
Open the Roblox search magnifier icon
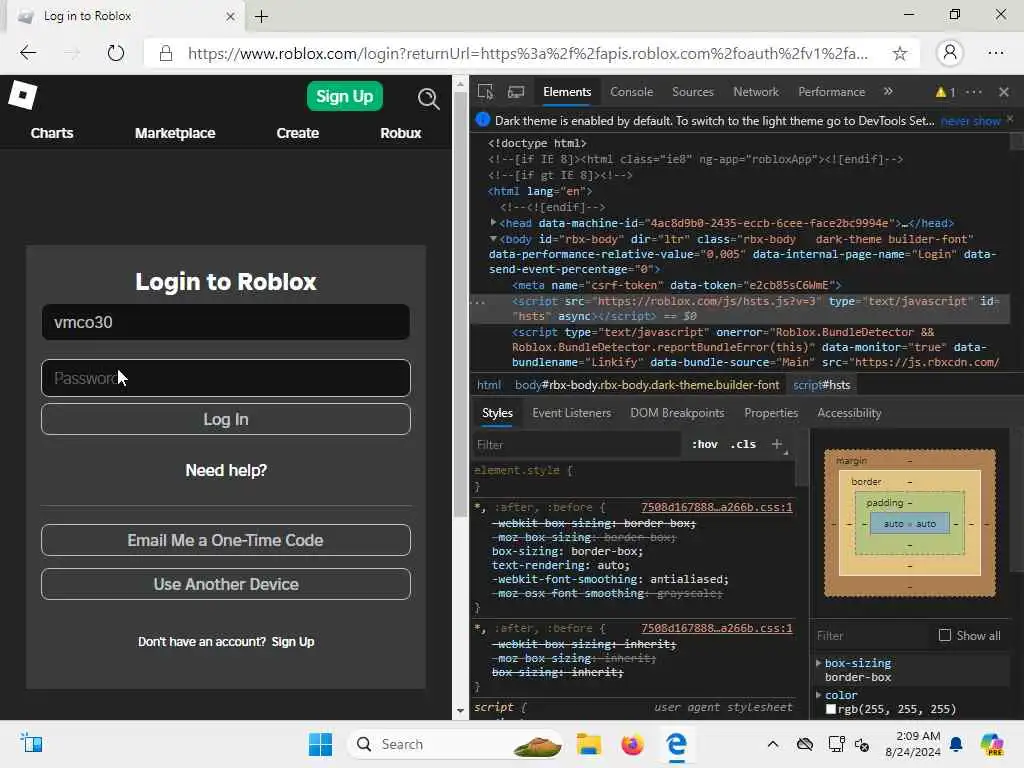click(428, 98)
